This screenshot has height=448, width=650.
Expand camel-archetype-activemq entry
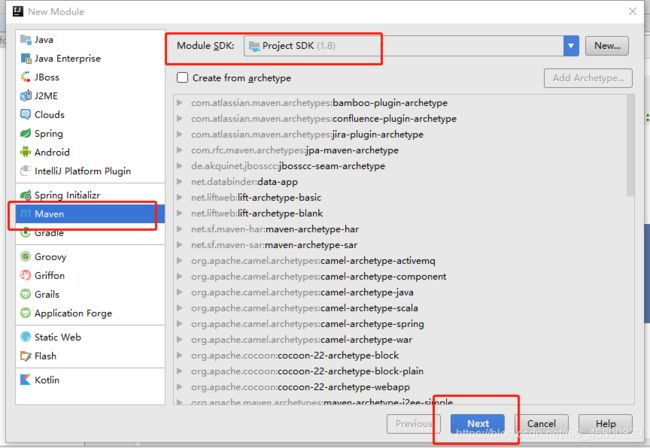(x=179, y=260)
